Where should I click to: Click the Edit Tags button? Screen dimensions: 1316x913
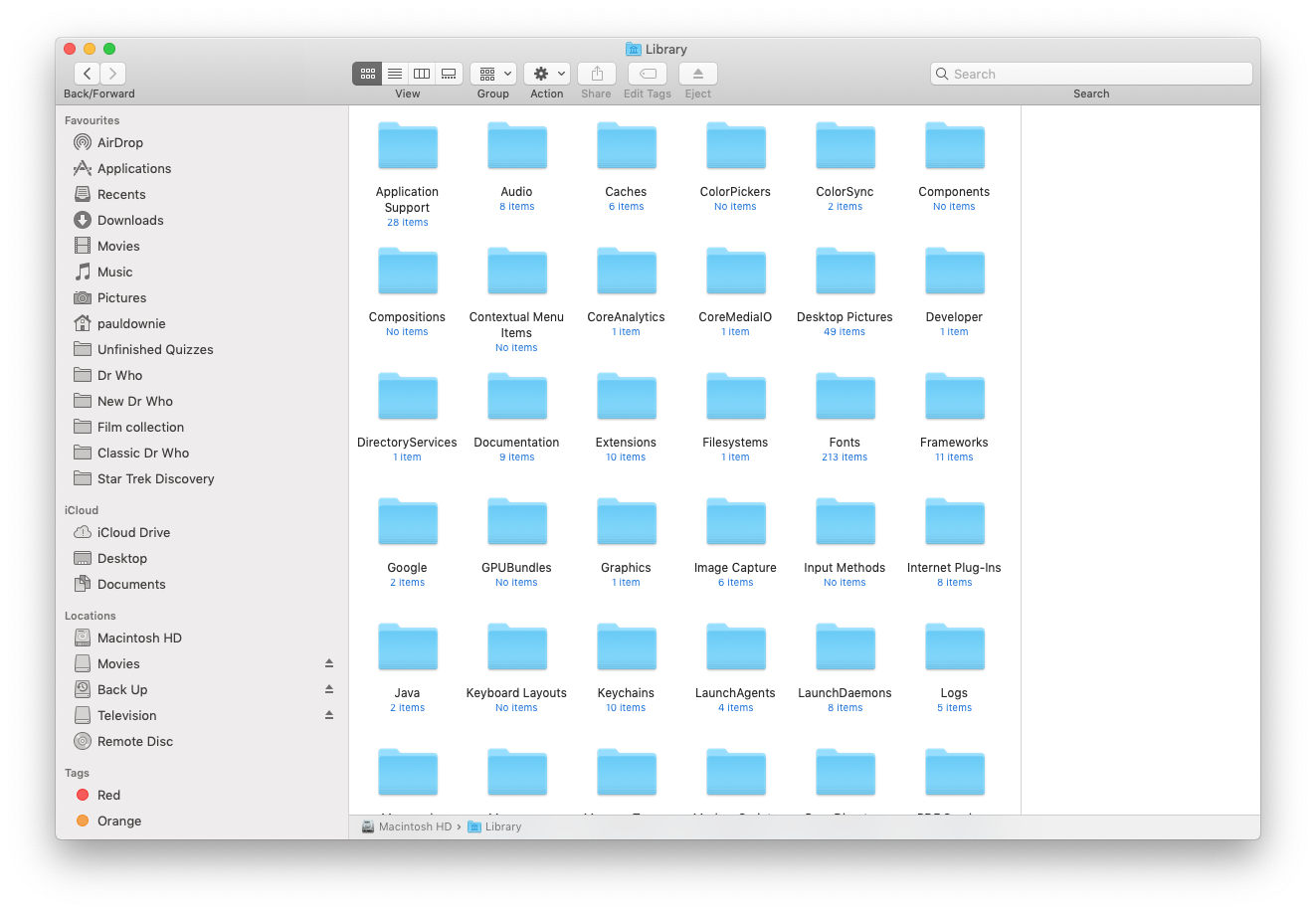tap(648, 74)
